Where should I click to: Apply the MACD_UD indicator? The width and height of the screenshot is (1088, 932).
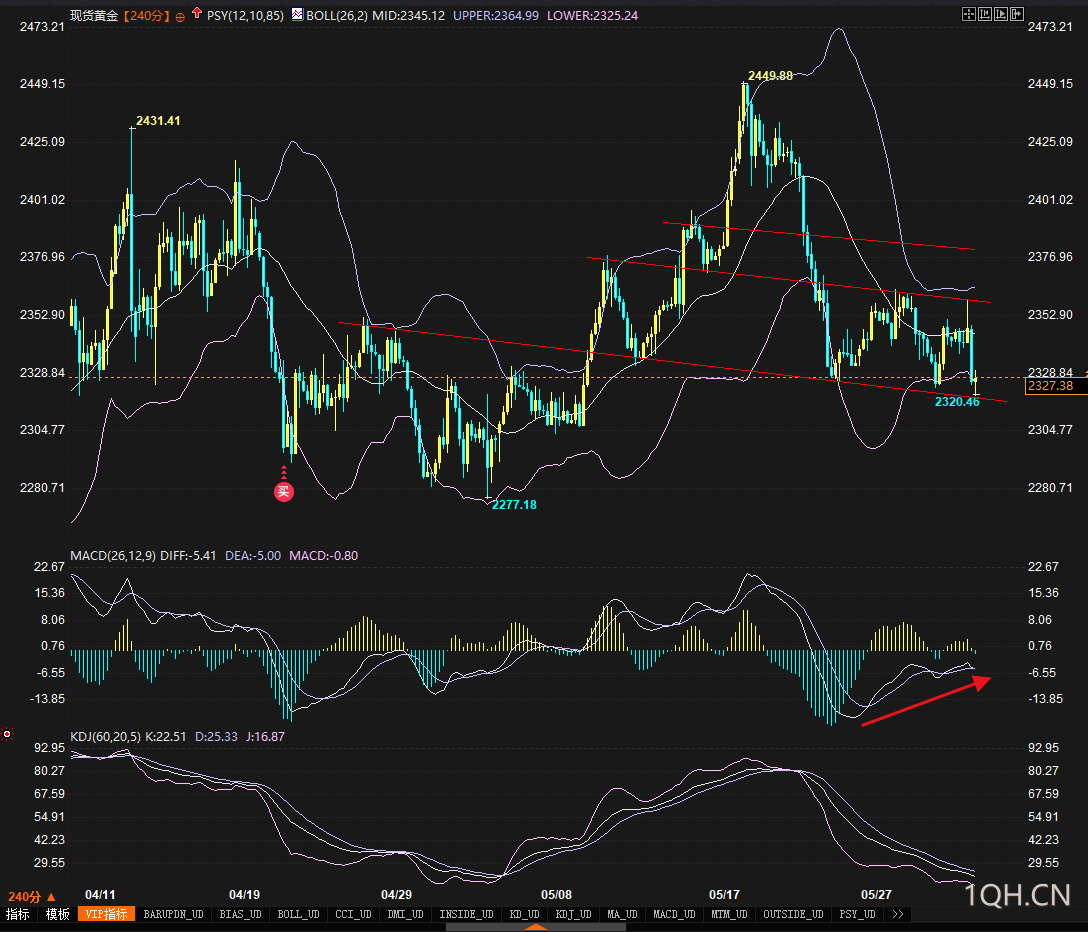[674, 914]
